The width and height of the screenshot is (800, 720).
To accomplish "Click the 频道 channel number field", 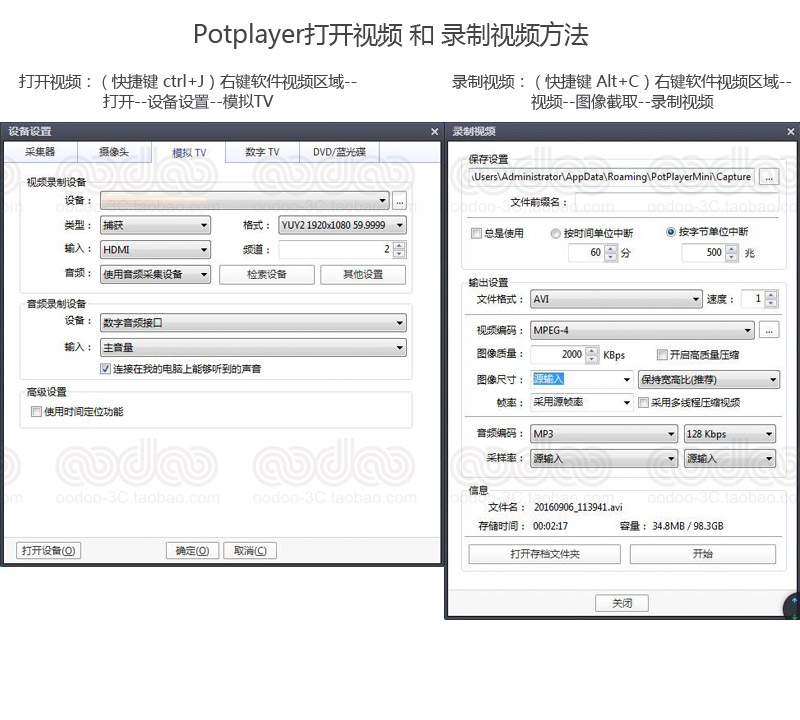I will tap(336, 250).
